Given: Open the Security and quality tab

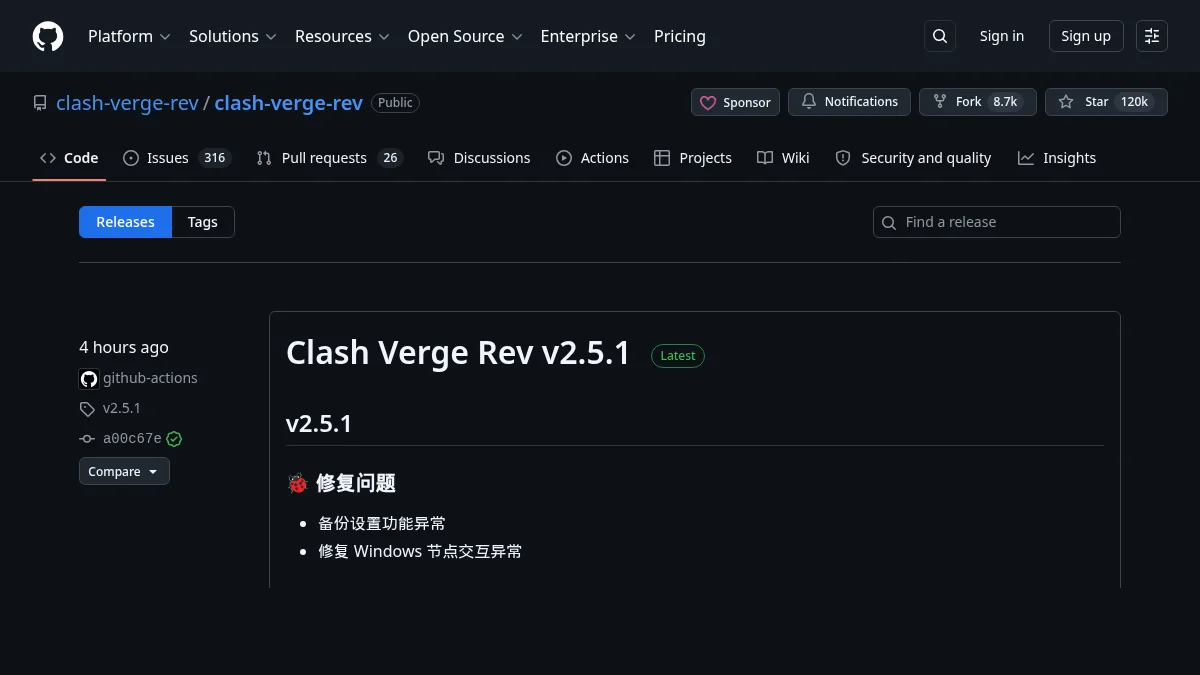Looking at the screenshot, I should coord(913,158).
